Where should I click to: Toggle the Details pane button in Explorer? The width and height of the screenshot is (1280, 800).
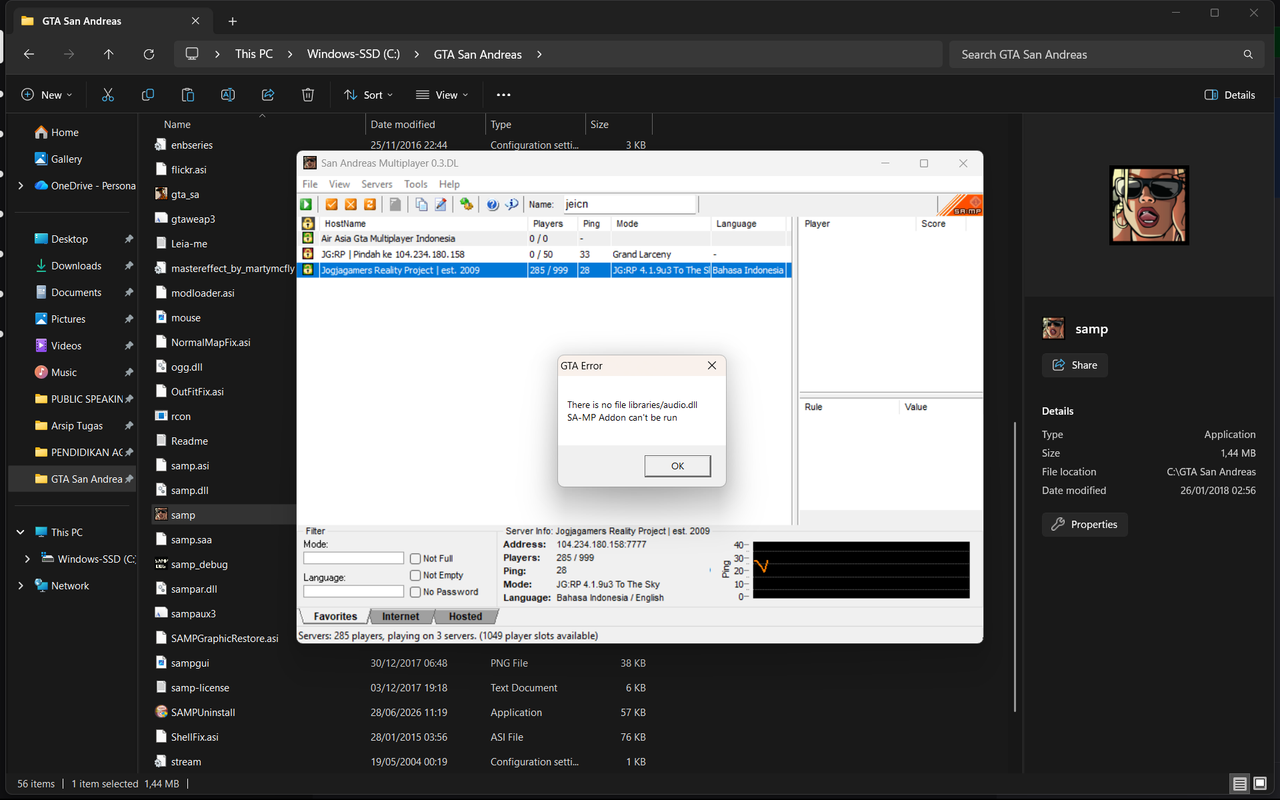click(x=1230, y=95)
